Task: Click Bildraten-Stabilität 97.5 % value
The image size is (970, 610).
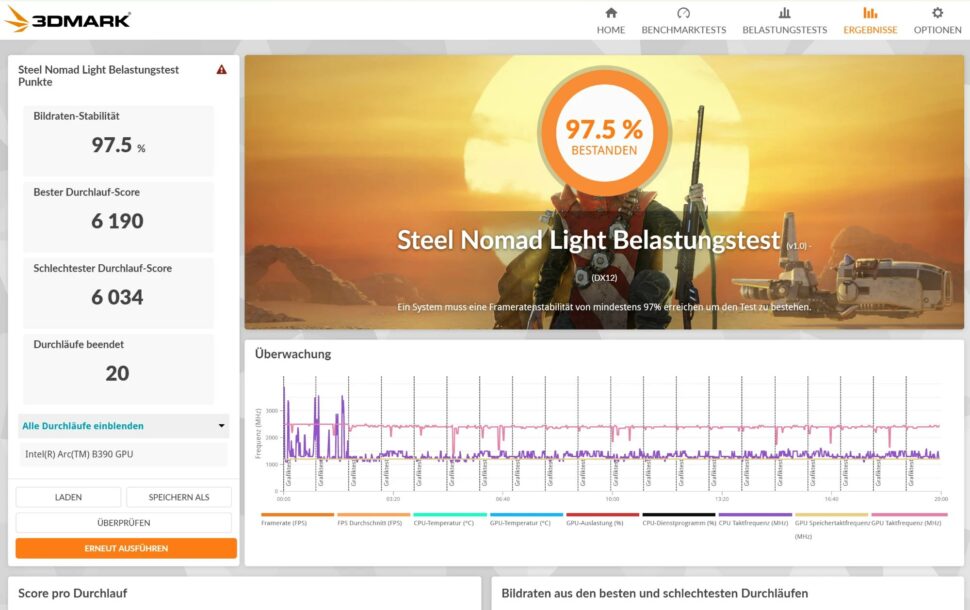Action: (x=118, y=145)
